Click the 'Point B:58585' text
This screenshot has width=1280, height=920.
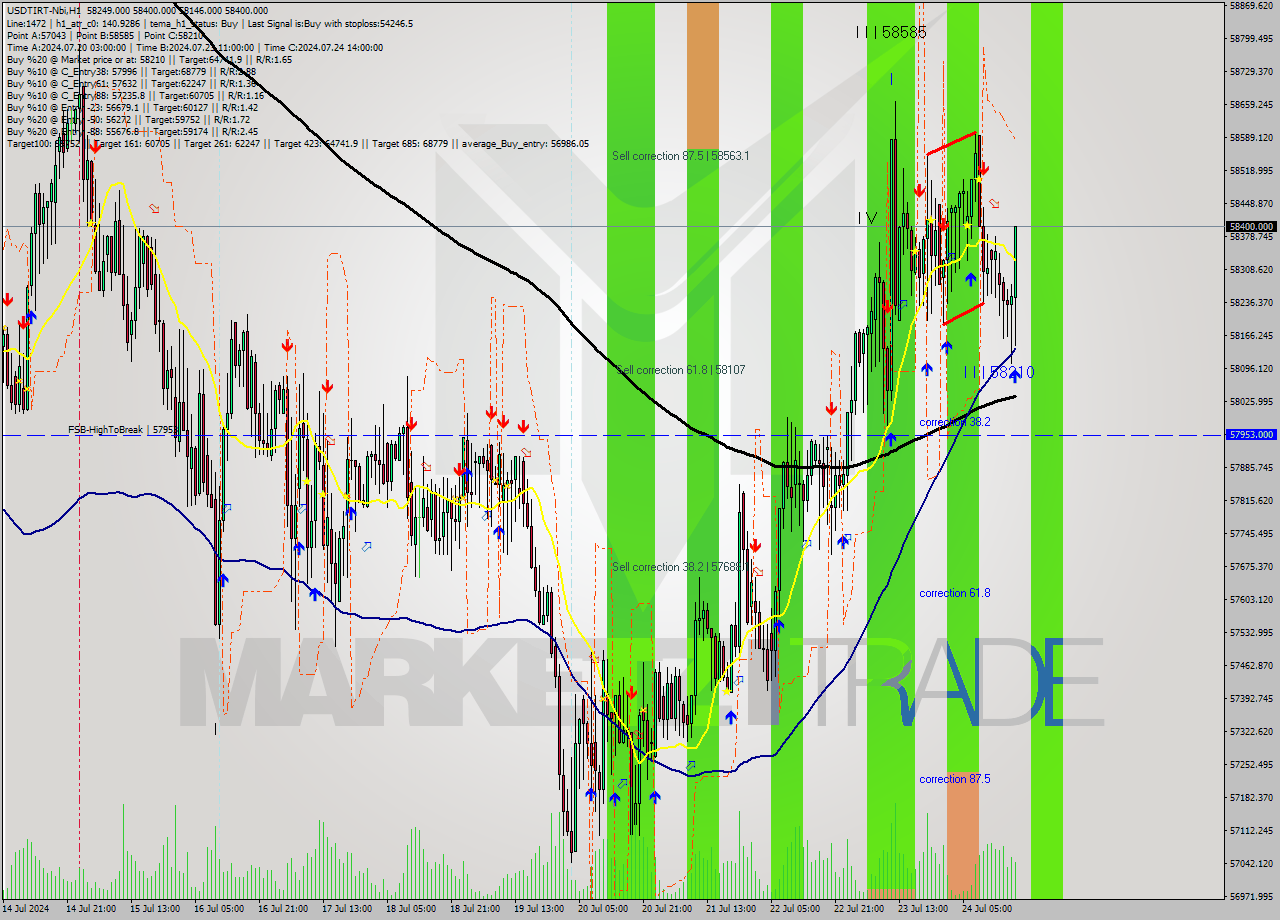point(106,35)
